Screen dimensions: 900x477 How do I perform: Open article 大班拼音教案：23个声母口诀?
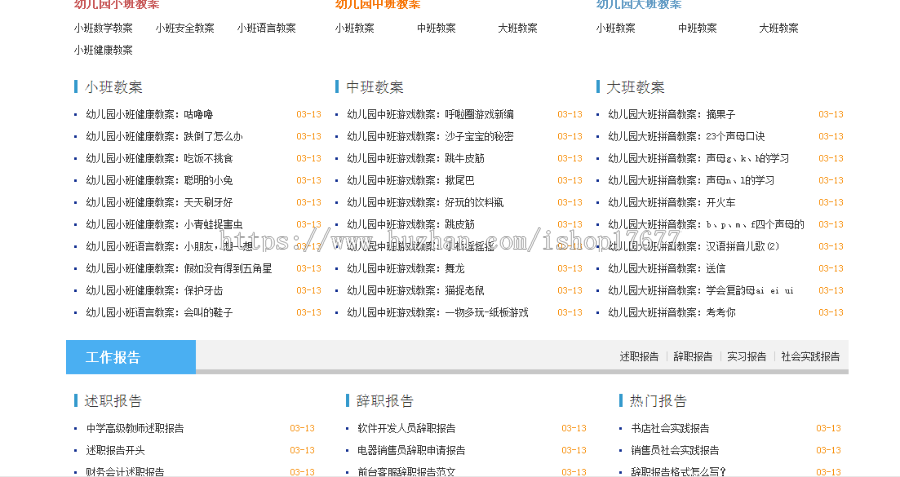pos(686,136)
